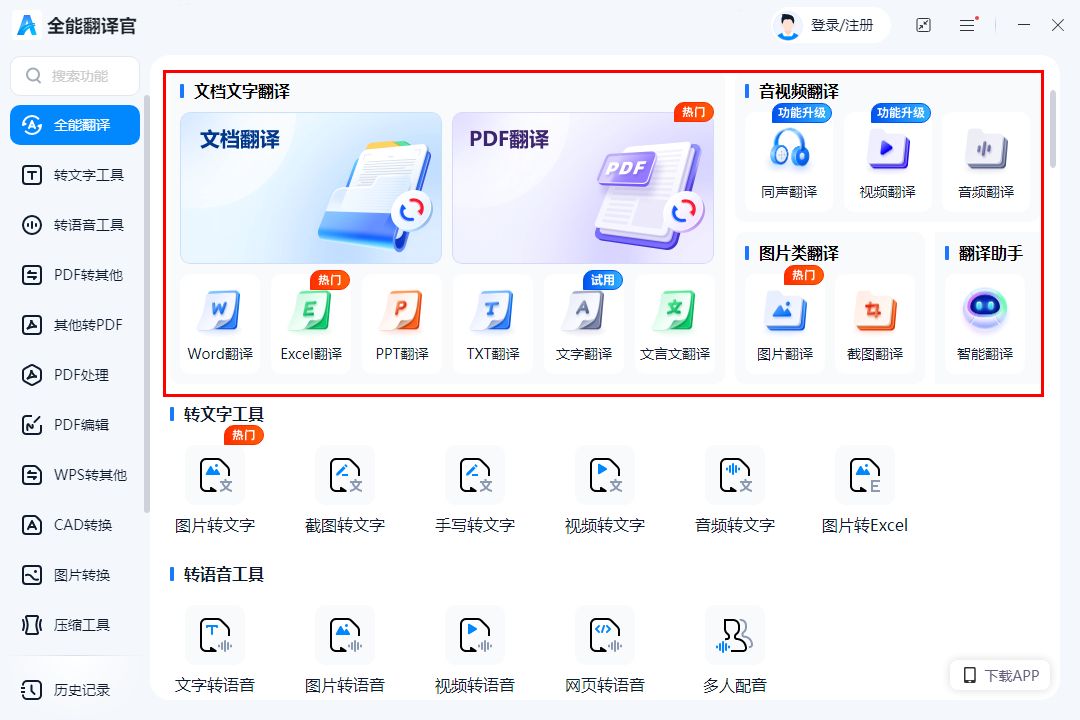Click the 全能翻译官 app logo
The width and height of the screenshot is (1080, 720).
pos(28,25)
